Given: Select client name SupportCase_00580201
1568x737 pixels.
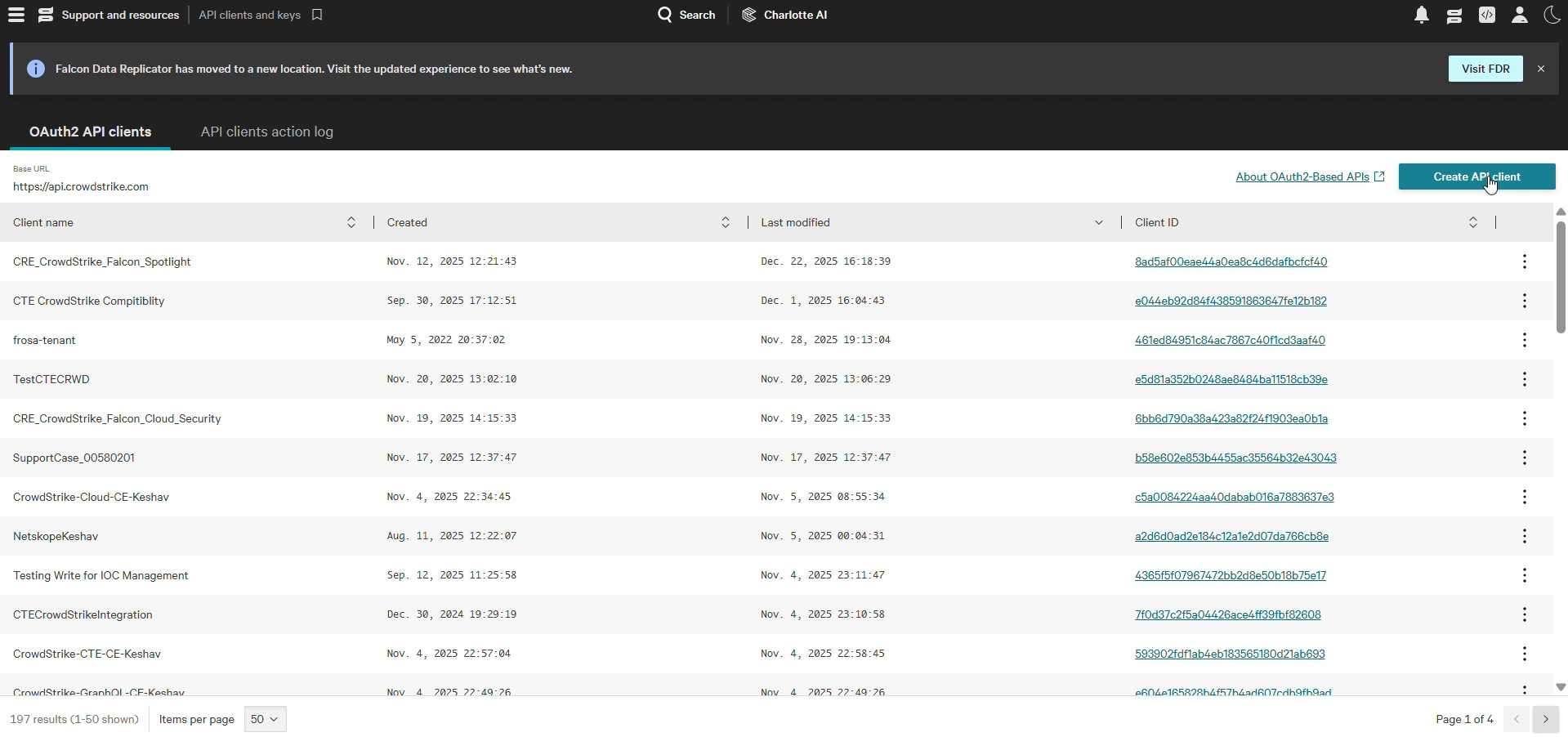Looking at the screenshot, I should pyautogui.click(x=74, y=458).
